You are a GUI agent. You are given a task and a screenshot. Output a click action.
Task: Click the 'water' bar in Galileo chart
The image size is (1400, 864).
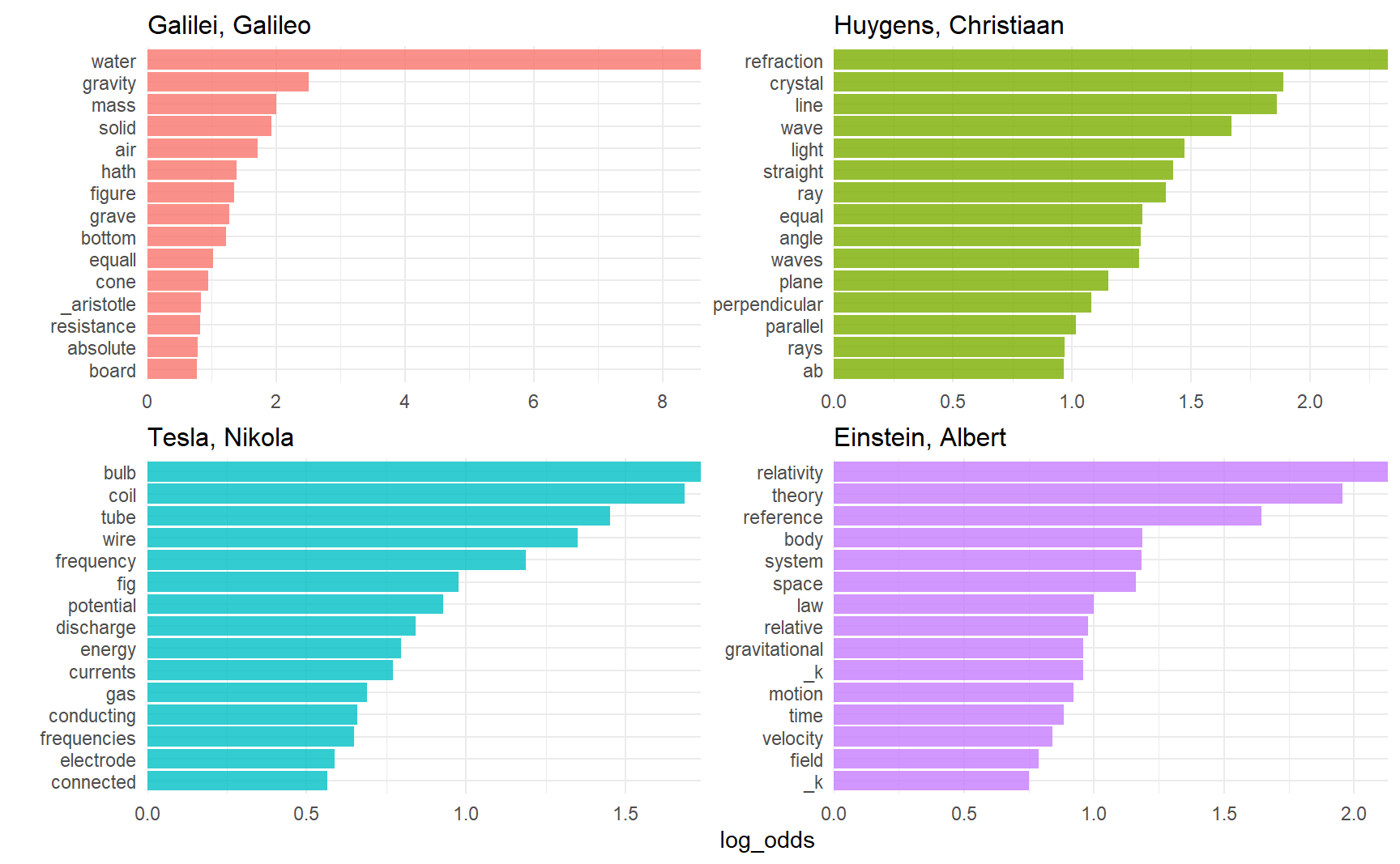(x=423, y=60)
